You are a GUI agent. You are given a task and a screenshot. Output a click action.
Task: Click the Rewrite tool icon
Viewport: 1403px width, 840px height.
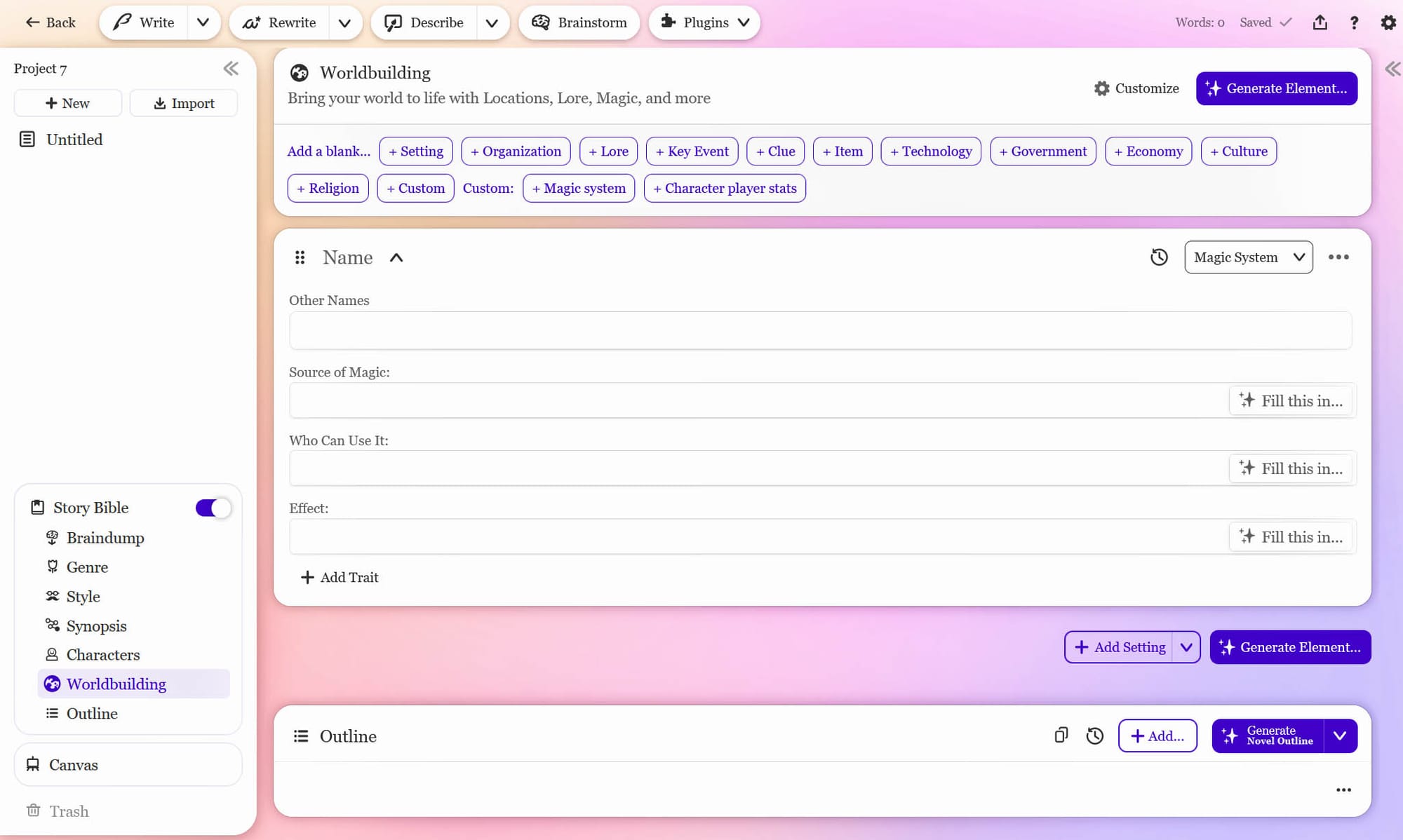pos(252,22)
